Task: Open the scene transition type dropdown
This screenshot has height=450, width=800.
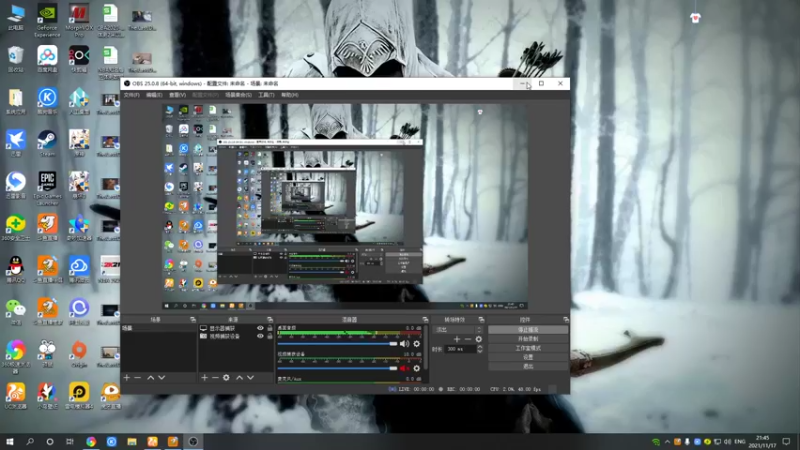Action: tap(458, 330)
